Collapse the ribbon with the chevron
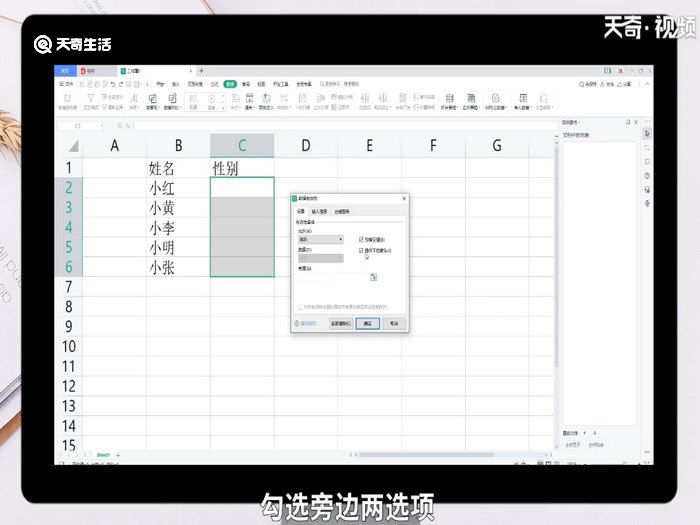700x525 pixels. click(647, 84)
